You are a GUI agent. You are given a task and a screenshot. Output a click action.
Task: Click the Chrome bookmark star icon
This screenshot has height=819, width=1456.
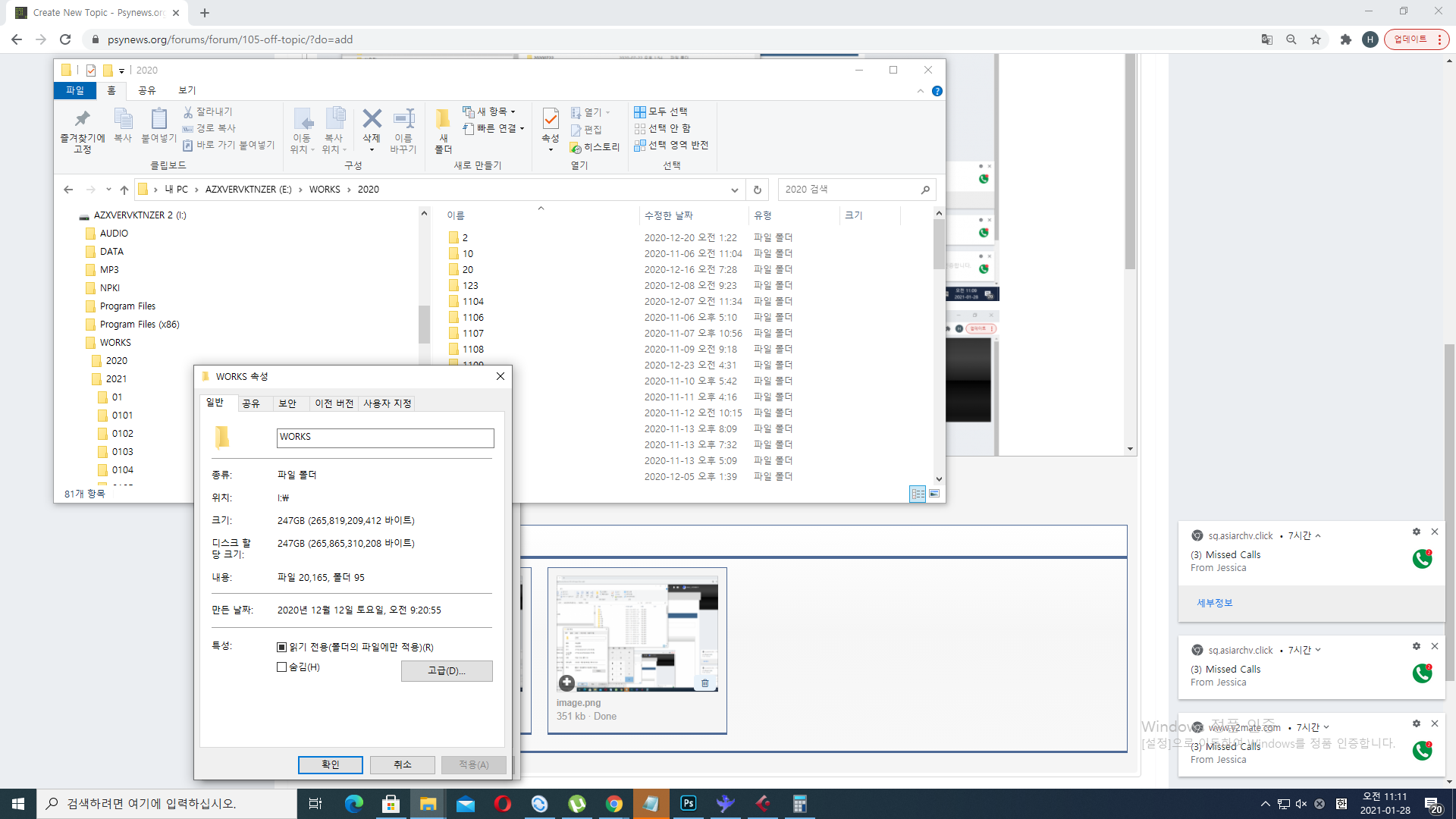coord(1316,39)
